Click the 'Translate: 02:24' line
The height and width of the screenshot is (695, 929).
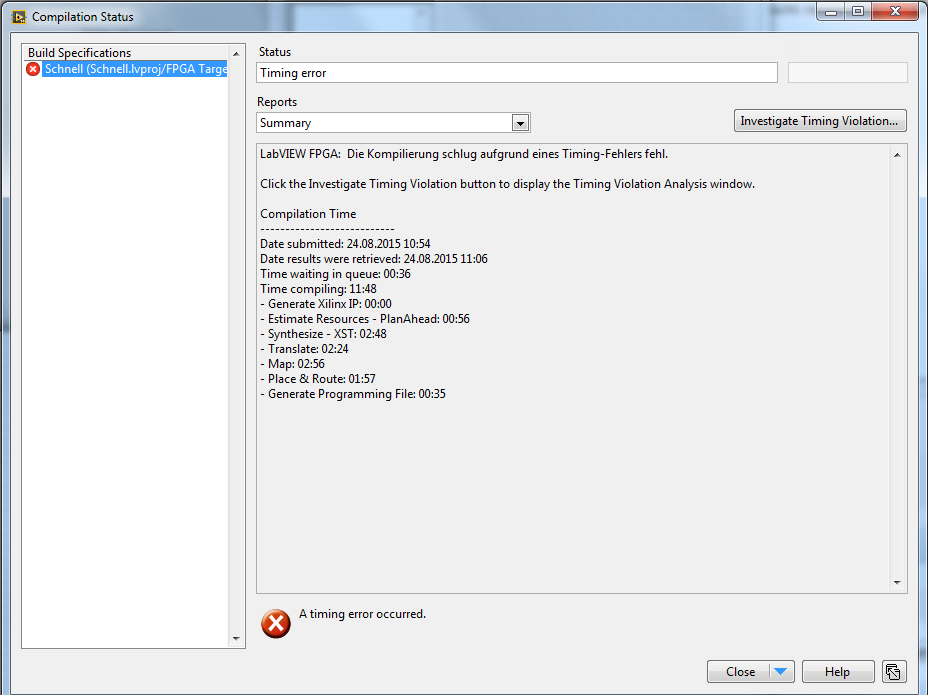(x=304, y=349)
